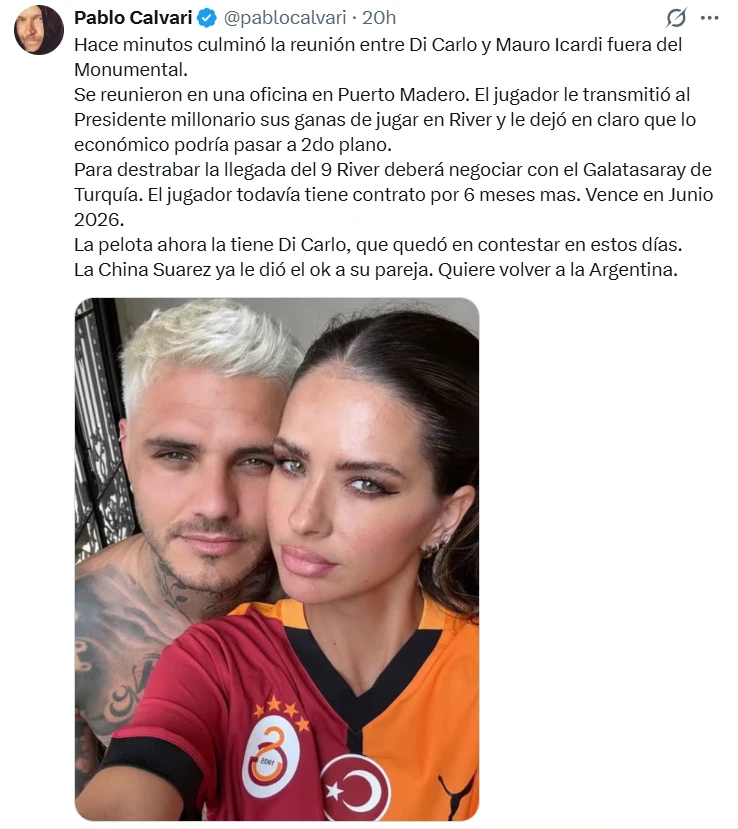Click the blue verified badge
Image resolution: width=738 pixels, height=829 pixels.
[x=207, y=18]
